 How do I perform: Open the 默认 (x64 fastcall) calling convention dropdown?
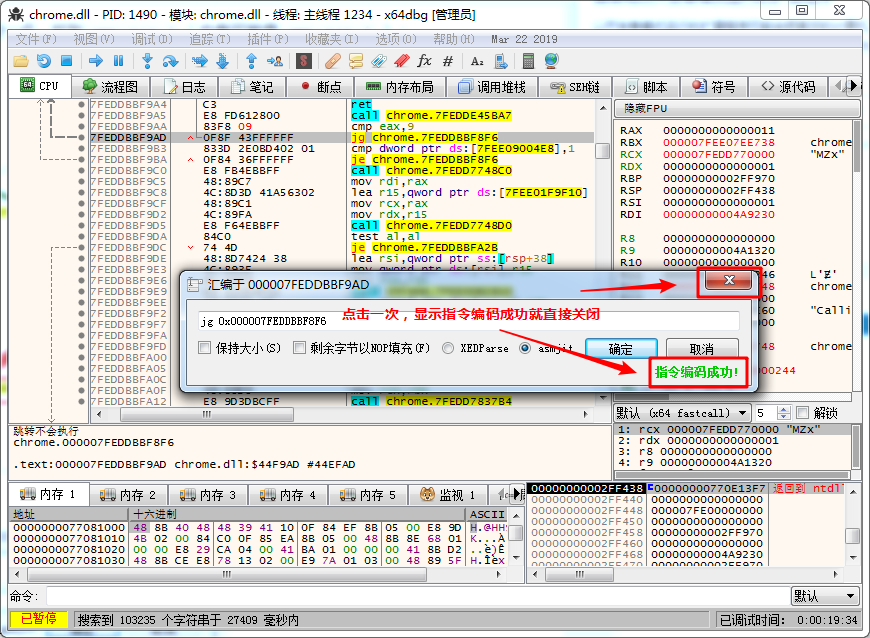click(x=682, y=413)
